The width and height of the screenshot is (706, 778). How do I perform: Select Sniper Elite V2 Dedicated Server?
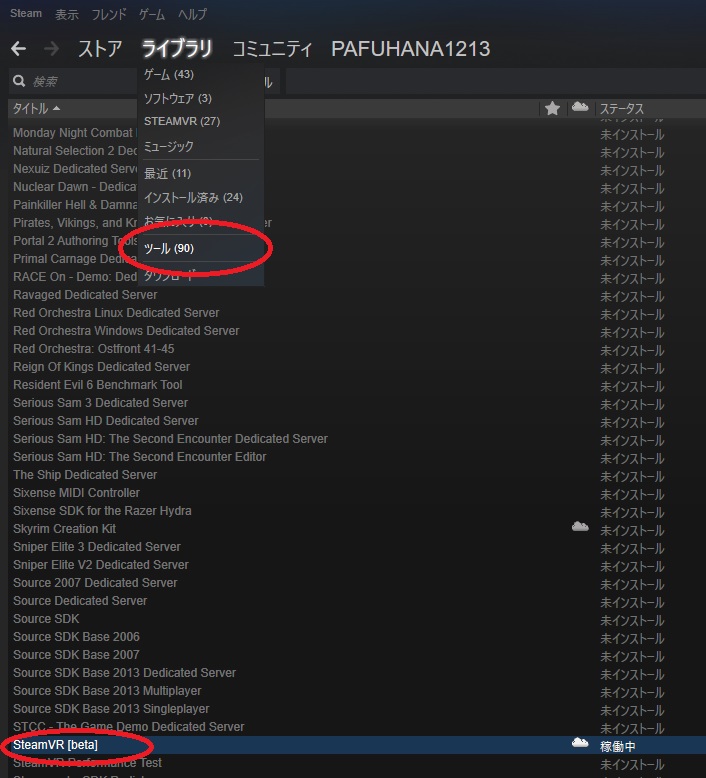pos(101,565)
